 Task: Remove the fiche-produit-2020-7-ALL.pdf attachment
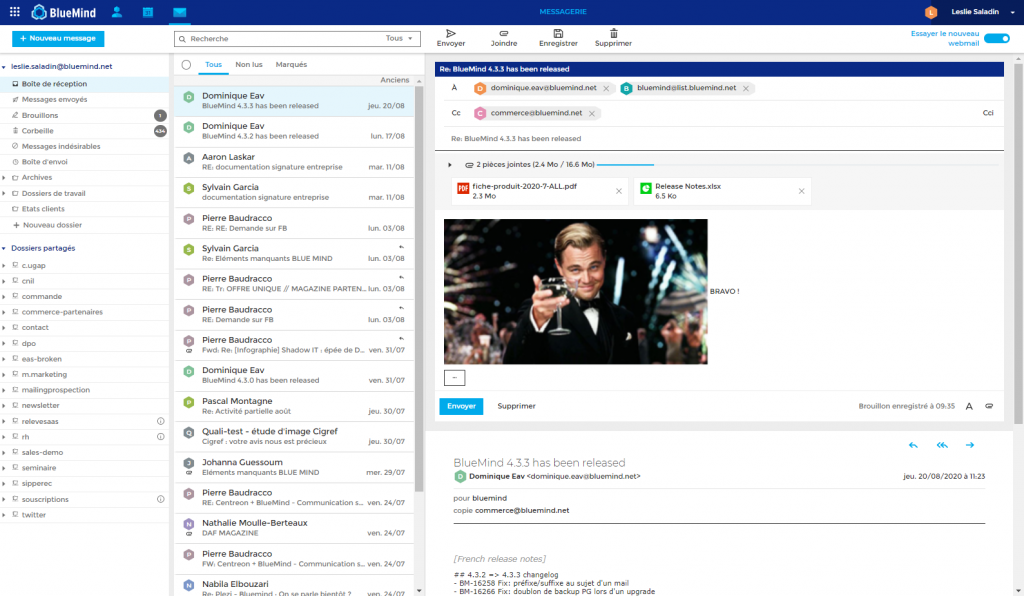click(618, 191)
